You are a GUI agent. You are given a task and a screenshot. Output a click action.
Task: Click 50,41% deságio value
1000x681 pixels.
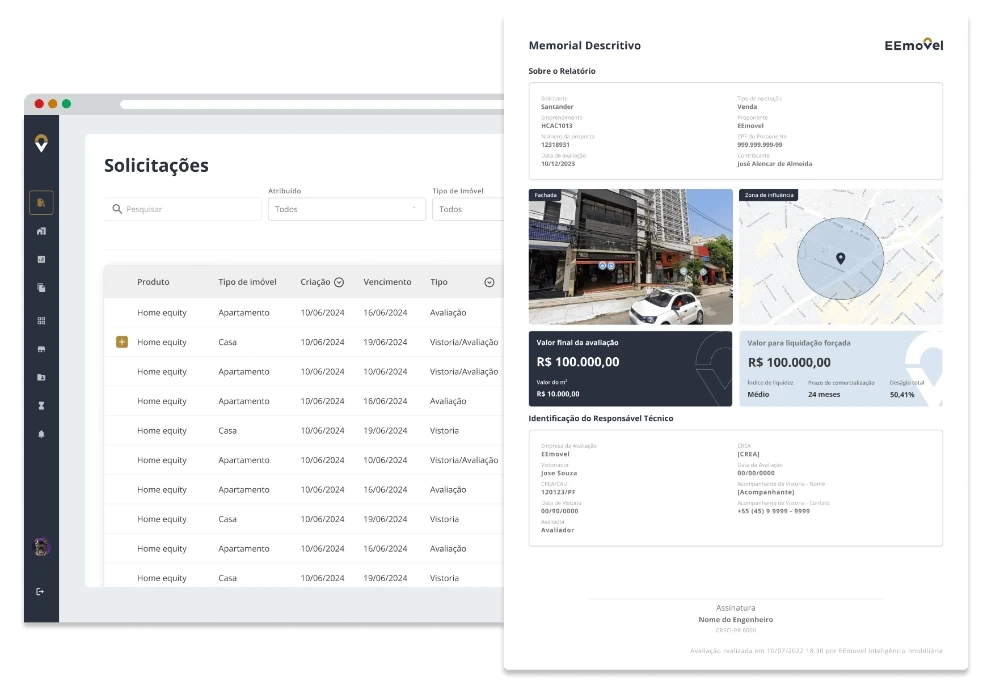(x=902, y=395)
